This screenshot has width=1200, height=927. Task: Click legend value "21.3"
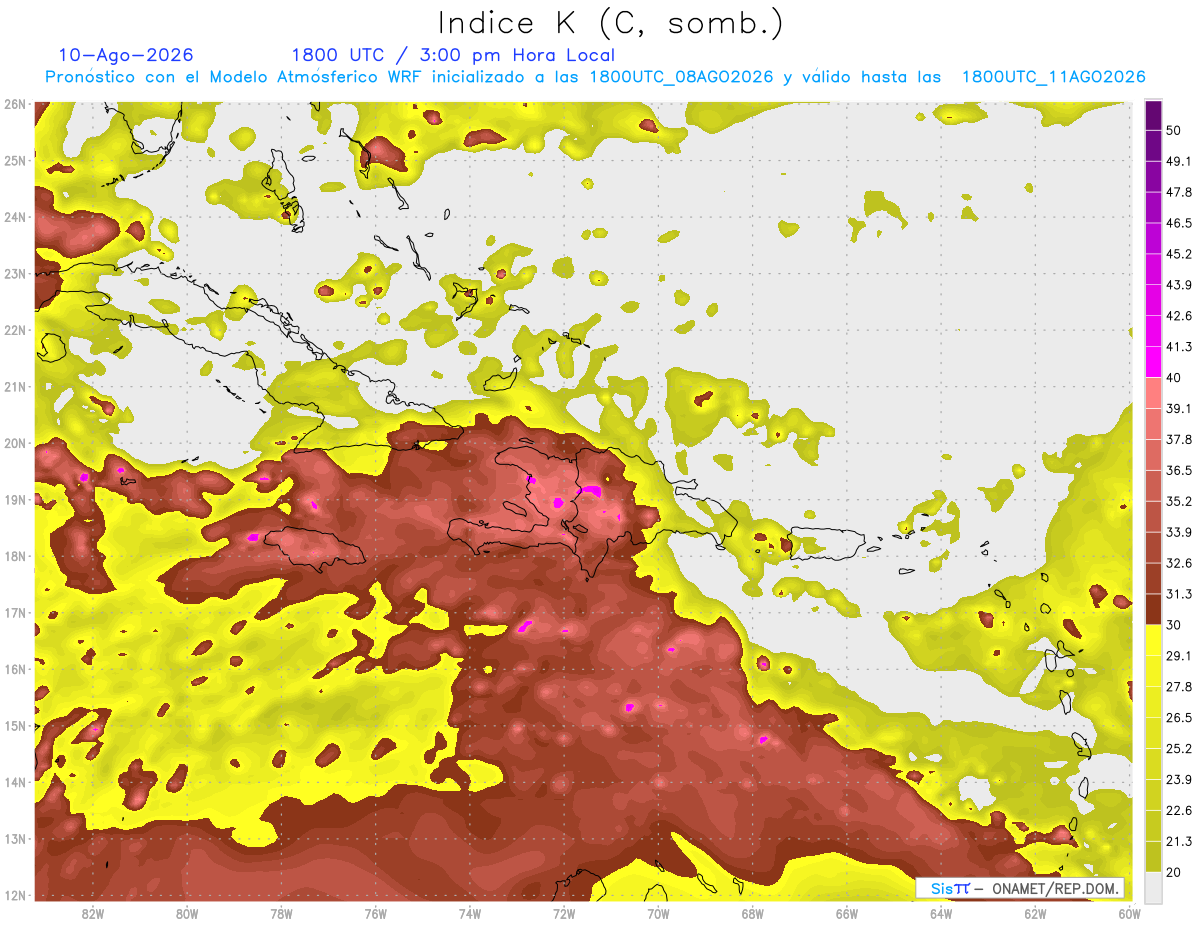click(1178, 841)
